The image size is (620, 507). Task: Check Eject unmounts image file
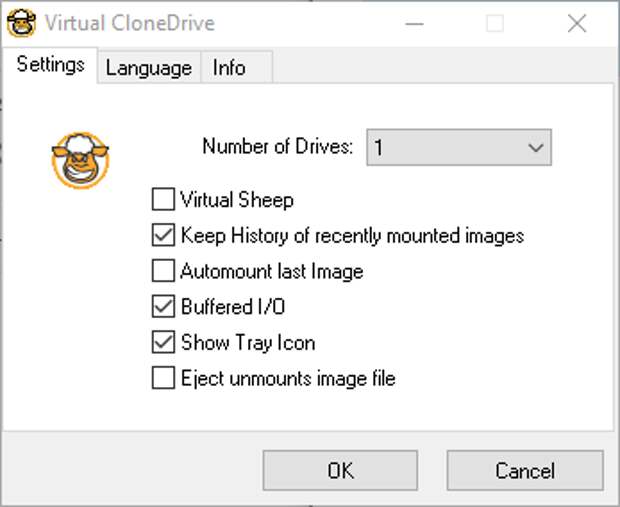(163, 378)
